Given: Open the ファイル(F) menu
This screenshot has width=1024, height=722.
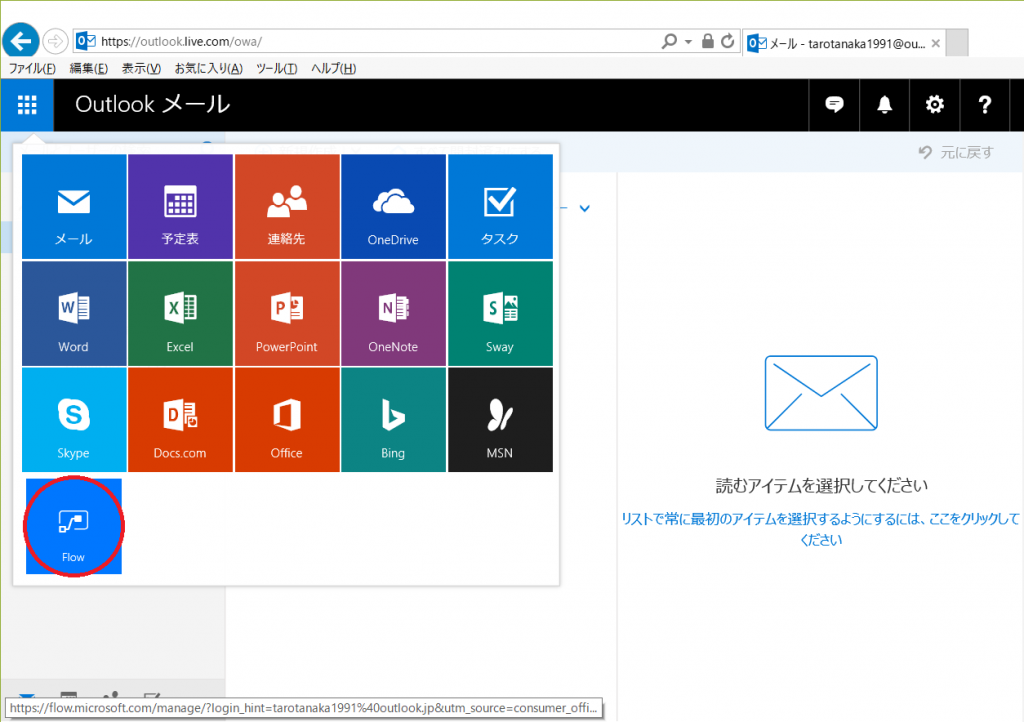Looking at the screenshot, I should [x=32, y=69].
